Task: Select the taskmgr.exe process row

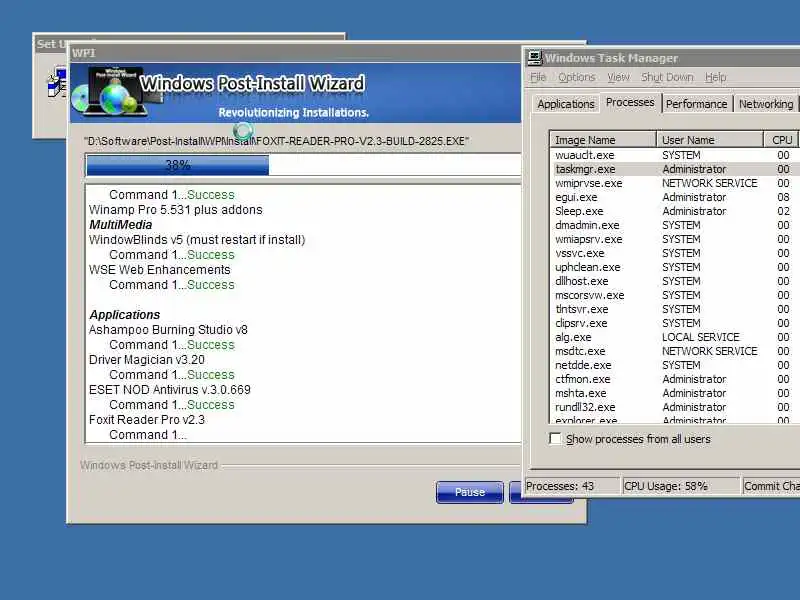Action: [673, 169]
